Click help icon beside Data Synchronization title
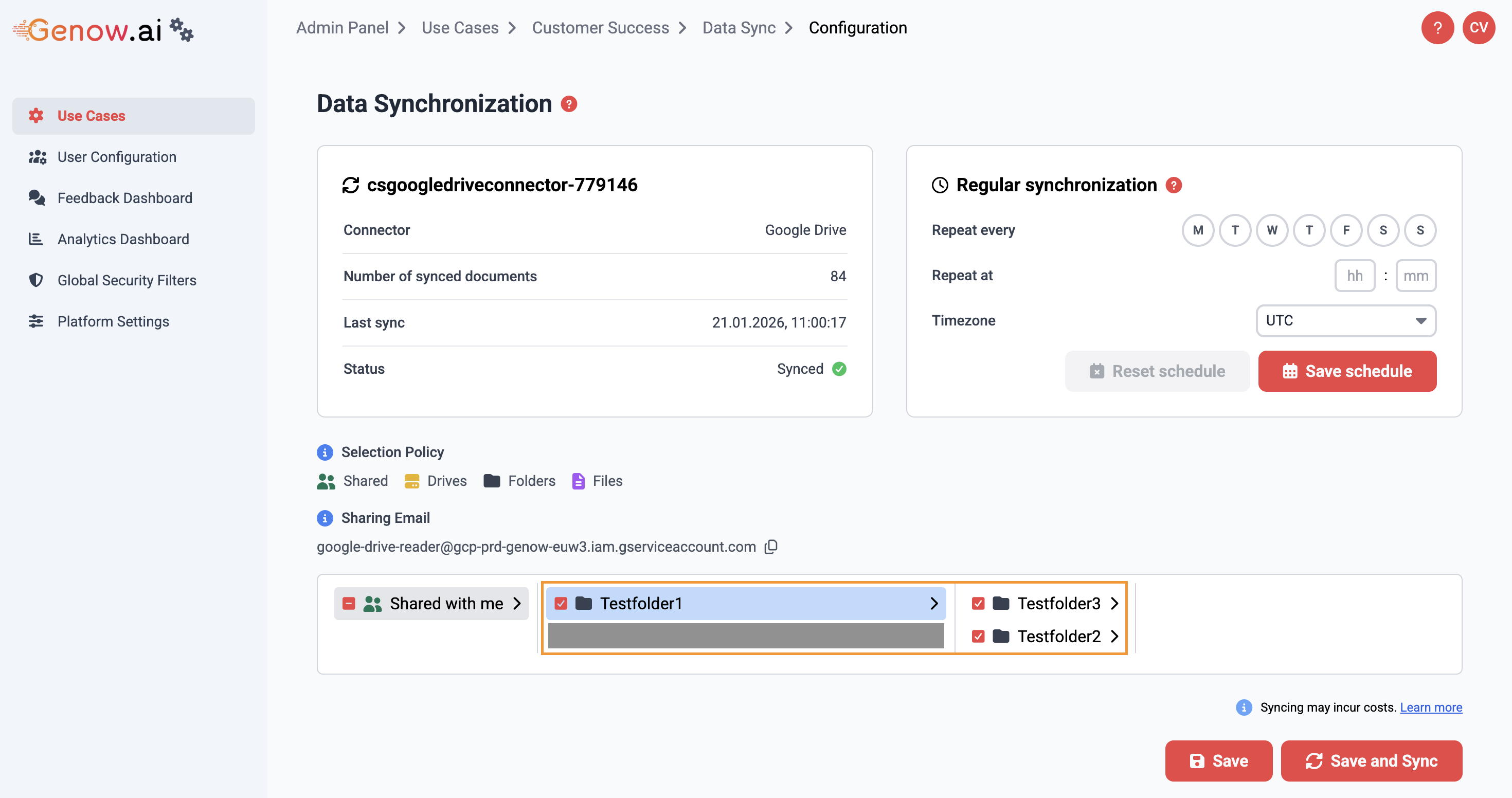Viewport: 1512px width, 798px height. [x=569, y=104]
